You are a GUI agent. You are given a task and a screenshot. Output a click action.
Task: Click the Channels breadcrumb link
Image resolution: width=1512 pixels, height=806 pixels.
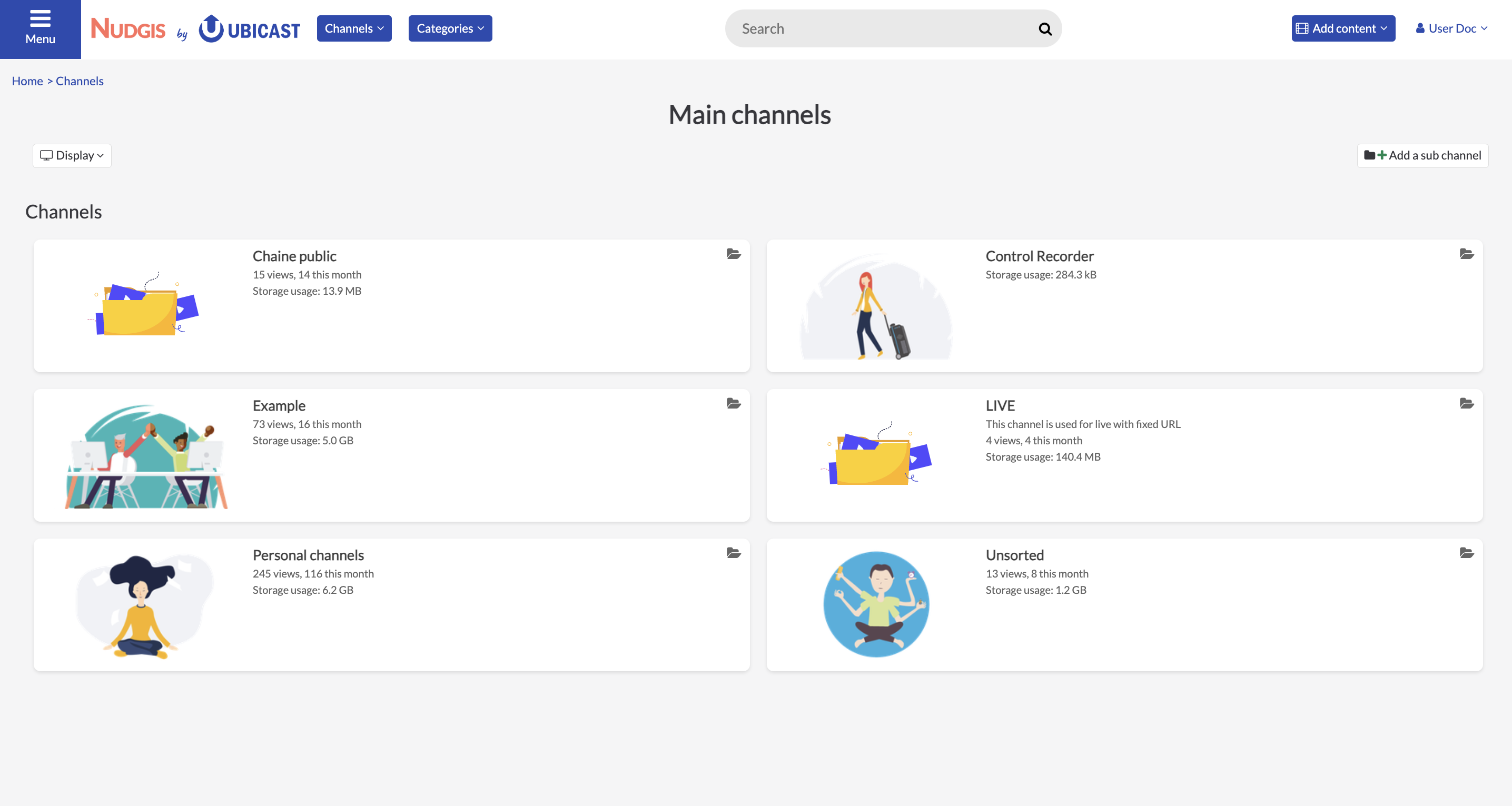click(79, 81)
